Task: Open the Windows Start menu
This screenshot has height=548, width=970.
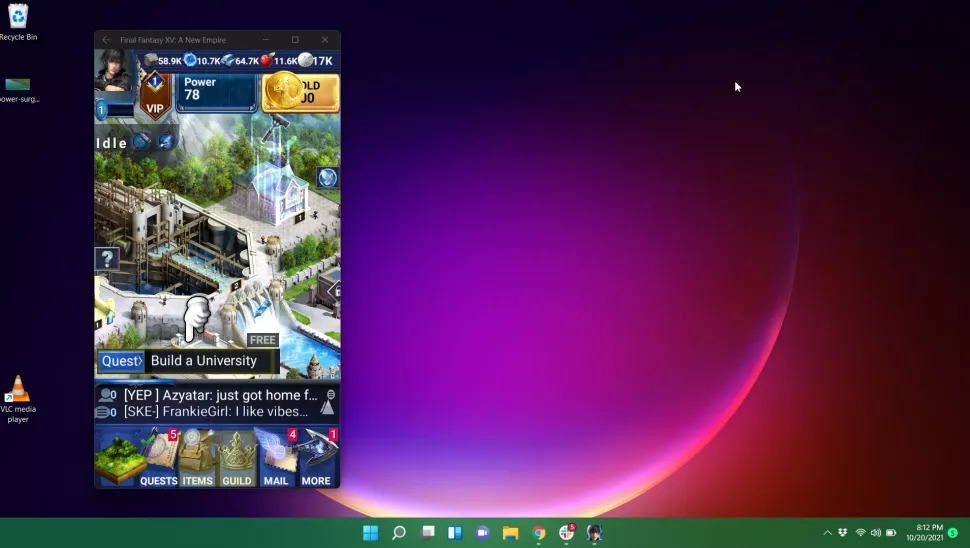Action: [x=370, y=533]
